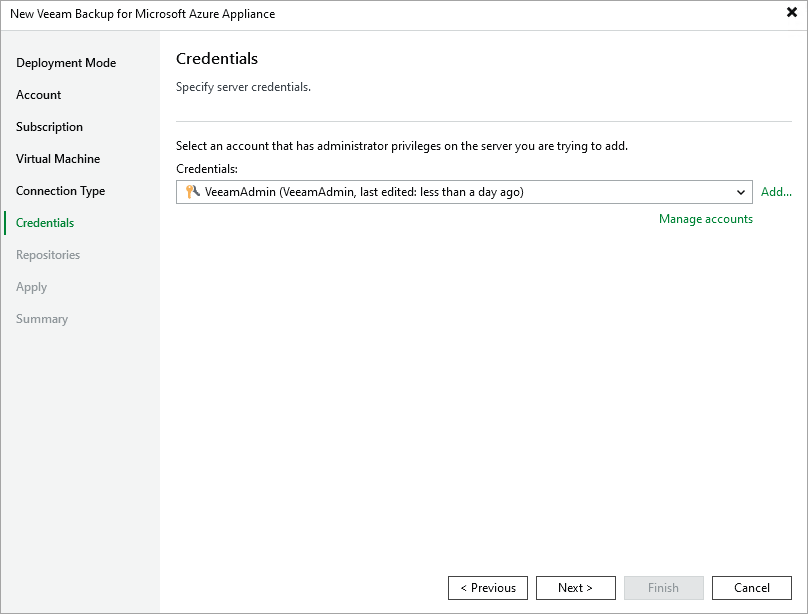This screenshot has width=808, height=614.
Task: Click the administrator privileges instruction text
Action: point(402,146)
